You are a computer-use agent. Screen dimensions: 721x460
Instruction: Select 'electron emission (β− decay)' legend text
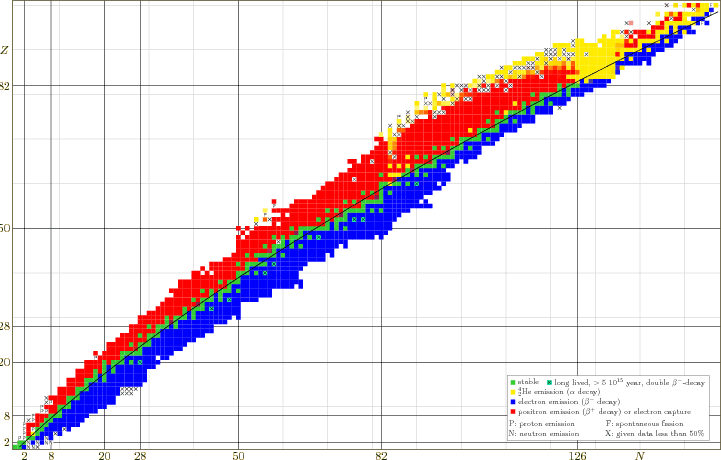[569, 402]
